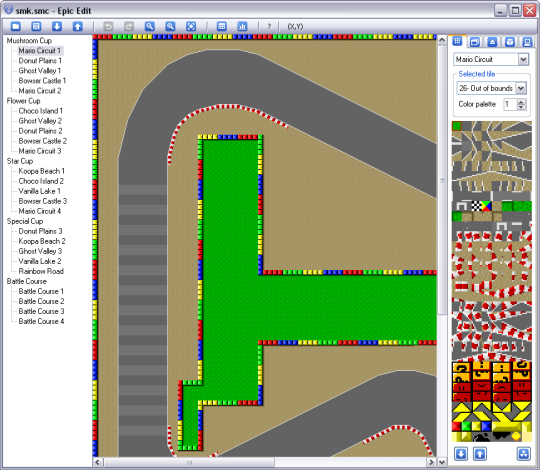Select Donut Plains 2 track

(x=40, y=131)
